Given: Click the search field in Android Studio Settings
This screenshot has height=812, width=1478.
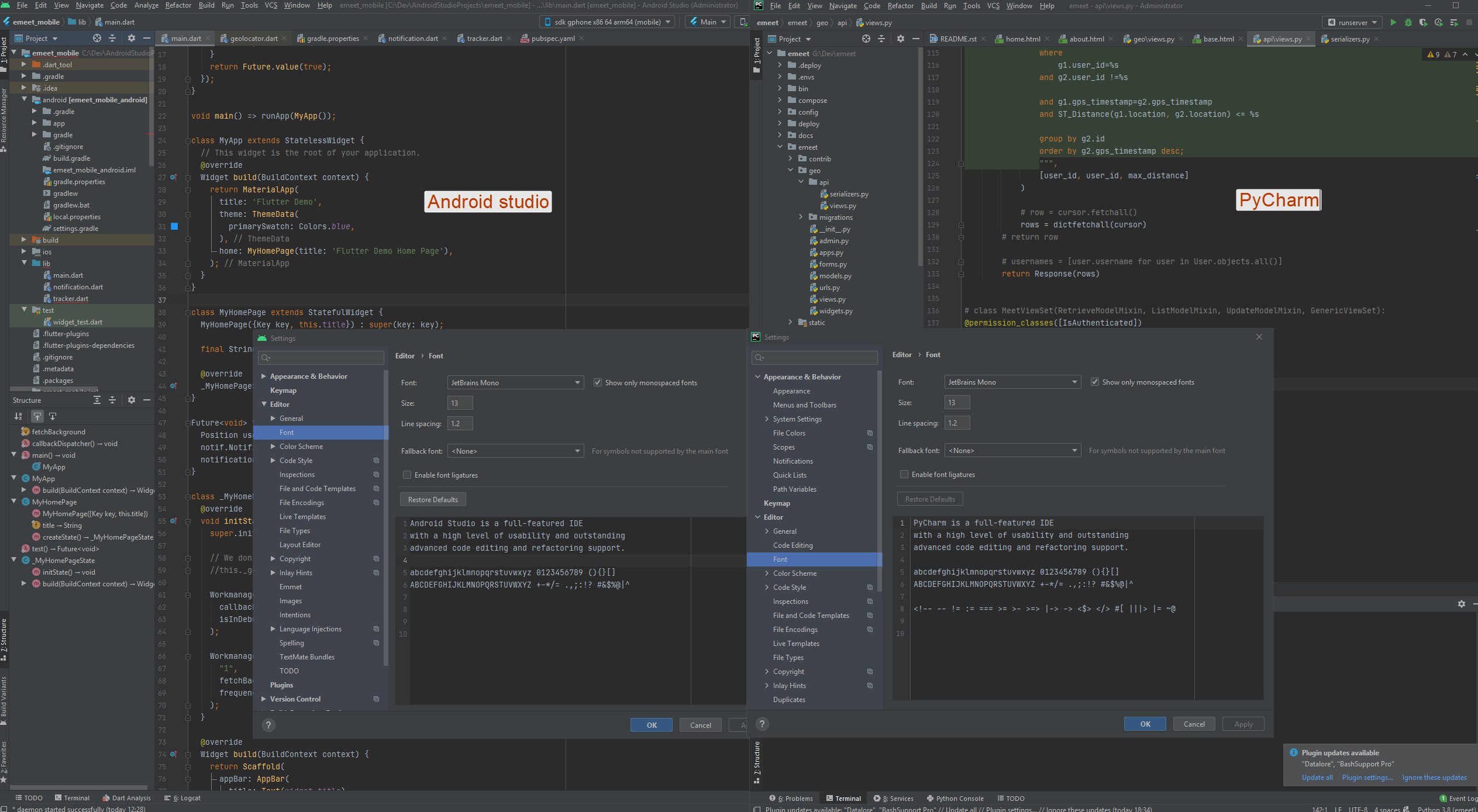Looking at the screenshot, I should coord(322,357).
